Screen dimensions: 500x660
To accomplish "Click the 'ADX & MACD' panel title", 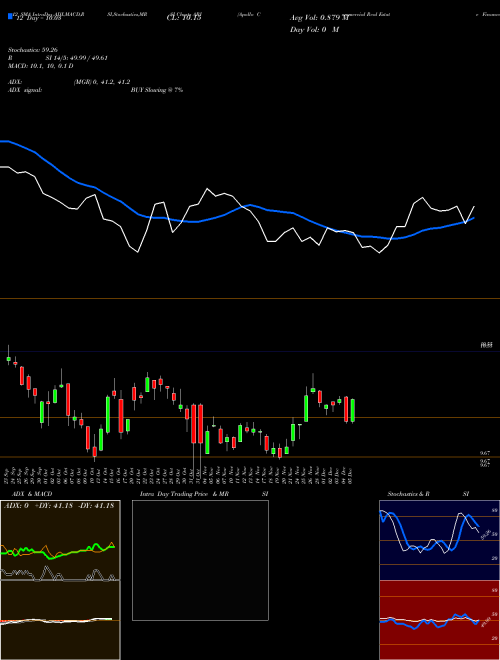I will point(32,494).
